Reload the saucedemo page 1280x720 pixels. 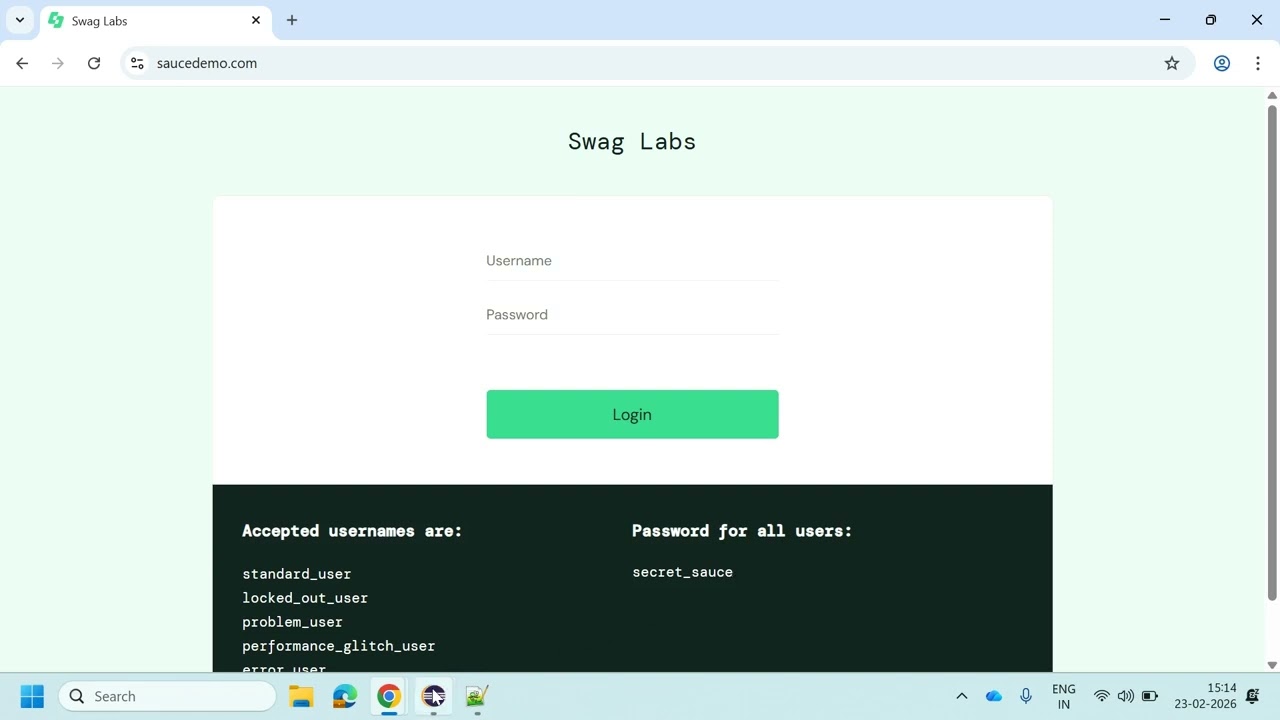[94, 63]
